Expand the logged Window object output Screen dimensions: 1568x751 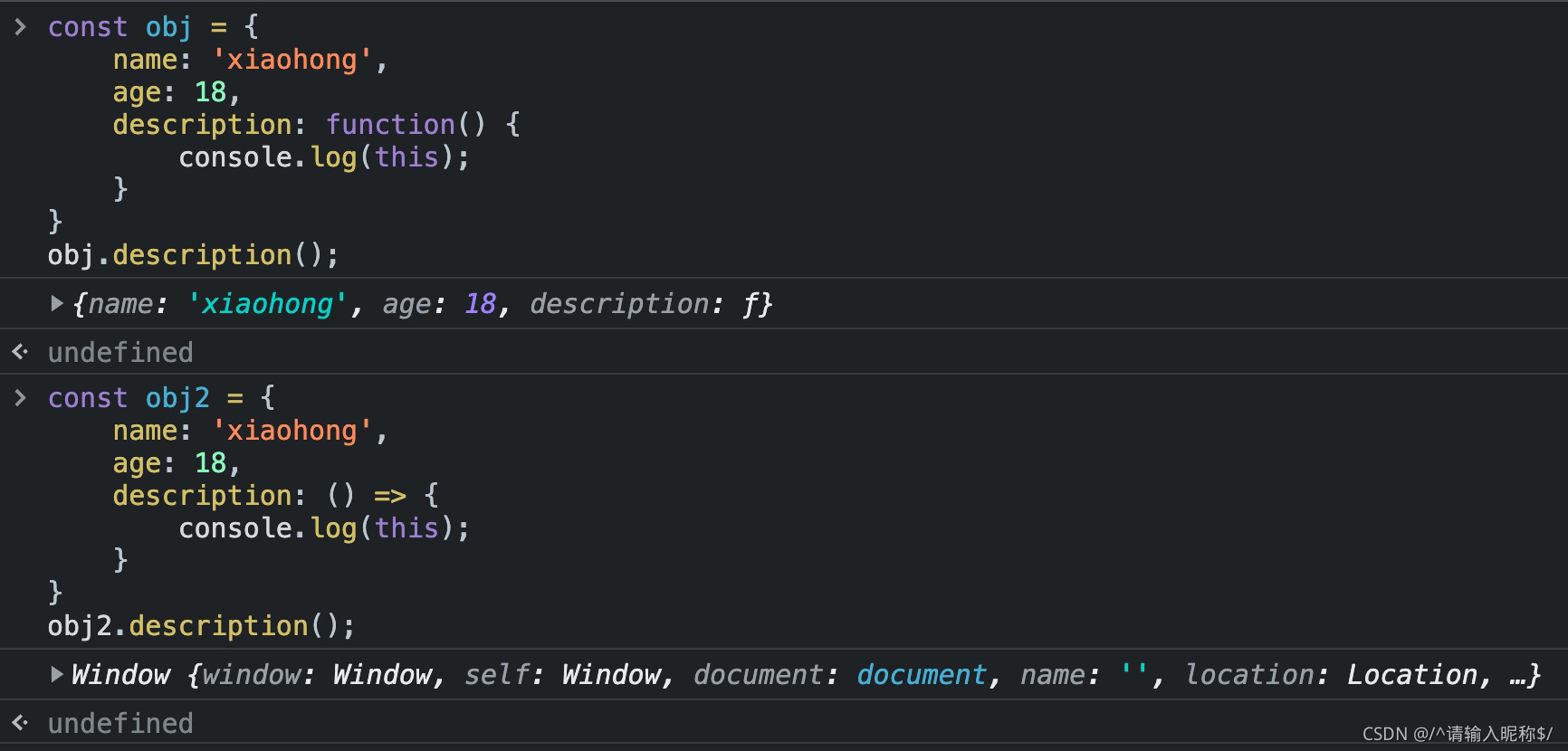coord(57,674)
